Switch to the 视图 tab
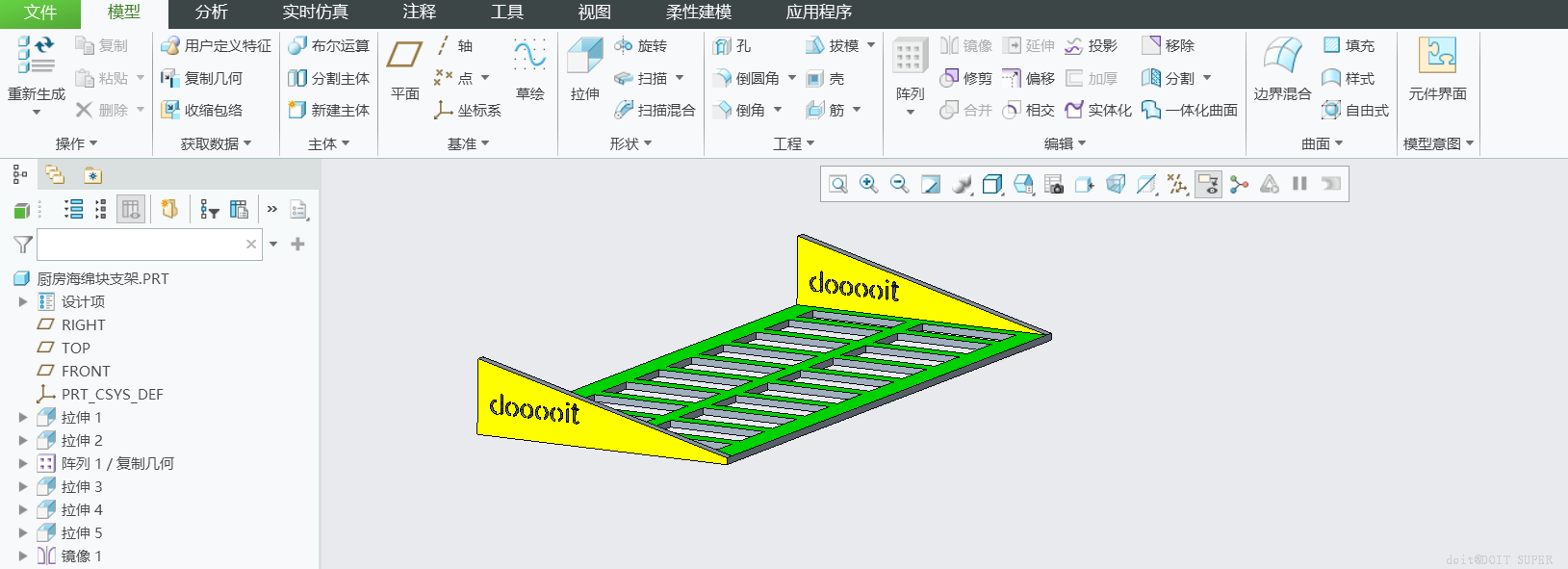The image size is (1568, 569). 595,13
